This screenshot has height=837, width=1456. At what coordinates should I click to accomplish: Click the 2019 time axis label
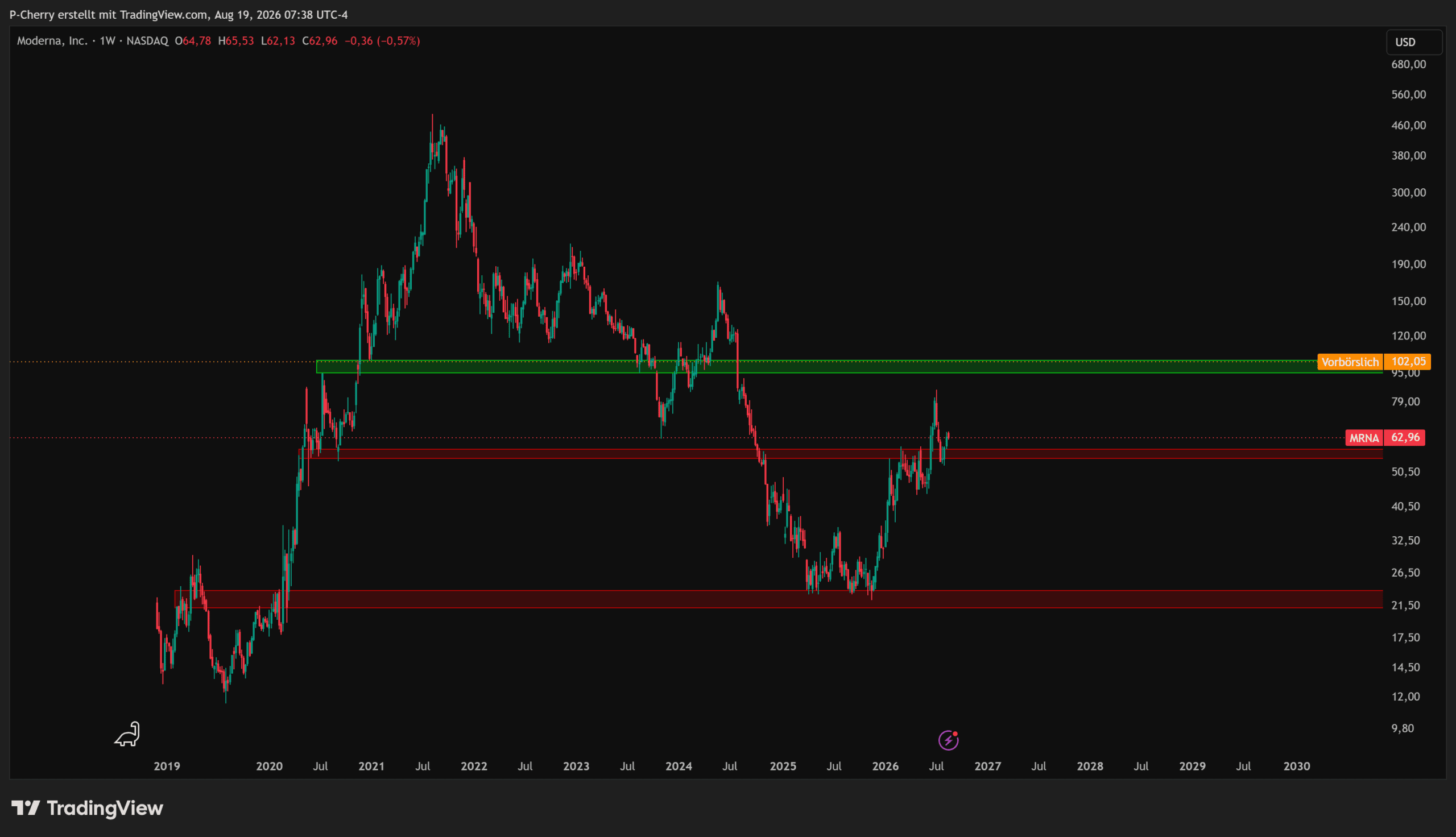click(x=167, y=766)
